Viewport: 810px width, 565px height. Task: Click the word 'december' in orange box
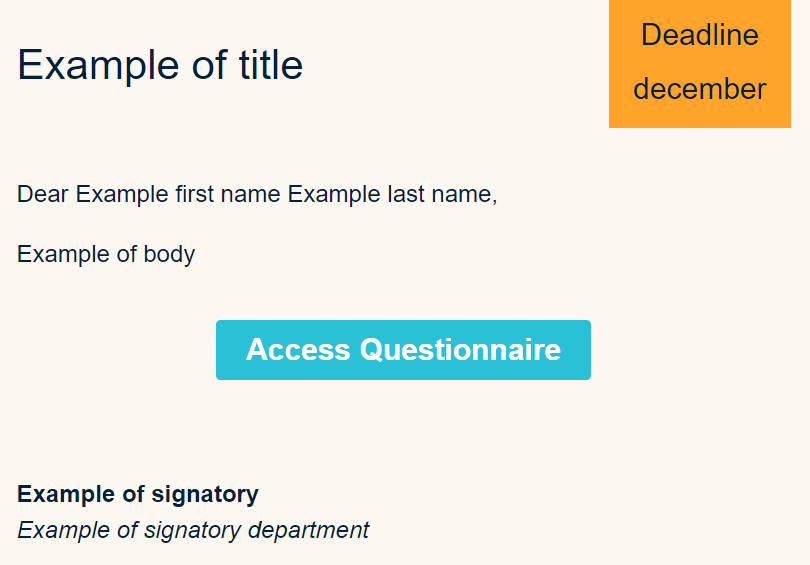pyautogui.click(x=699, y=89)
